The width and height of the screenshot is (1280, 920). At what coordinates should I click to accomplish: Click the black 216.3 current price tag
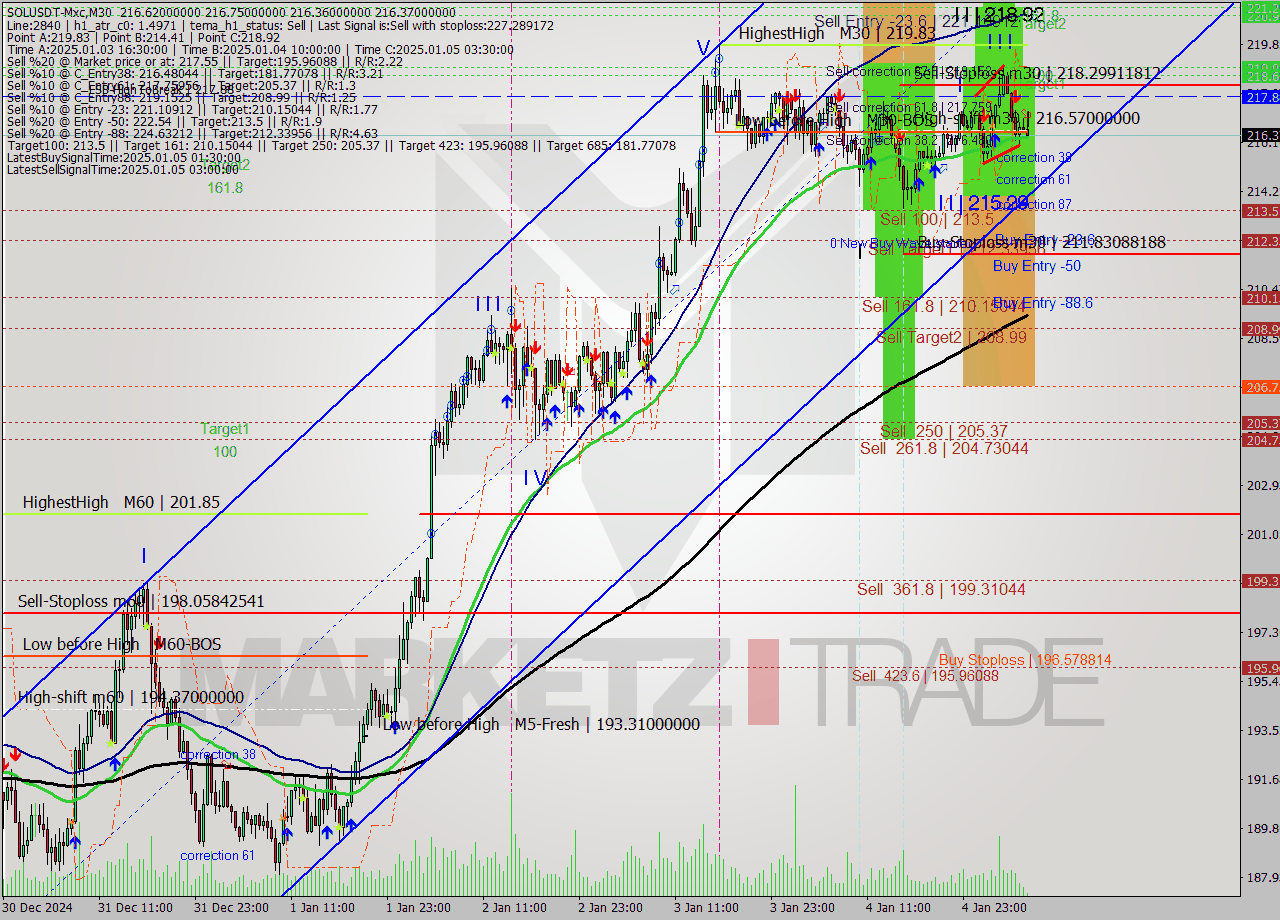pyautogui.click(x=1260, y=135)
